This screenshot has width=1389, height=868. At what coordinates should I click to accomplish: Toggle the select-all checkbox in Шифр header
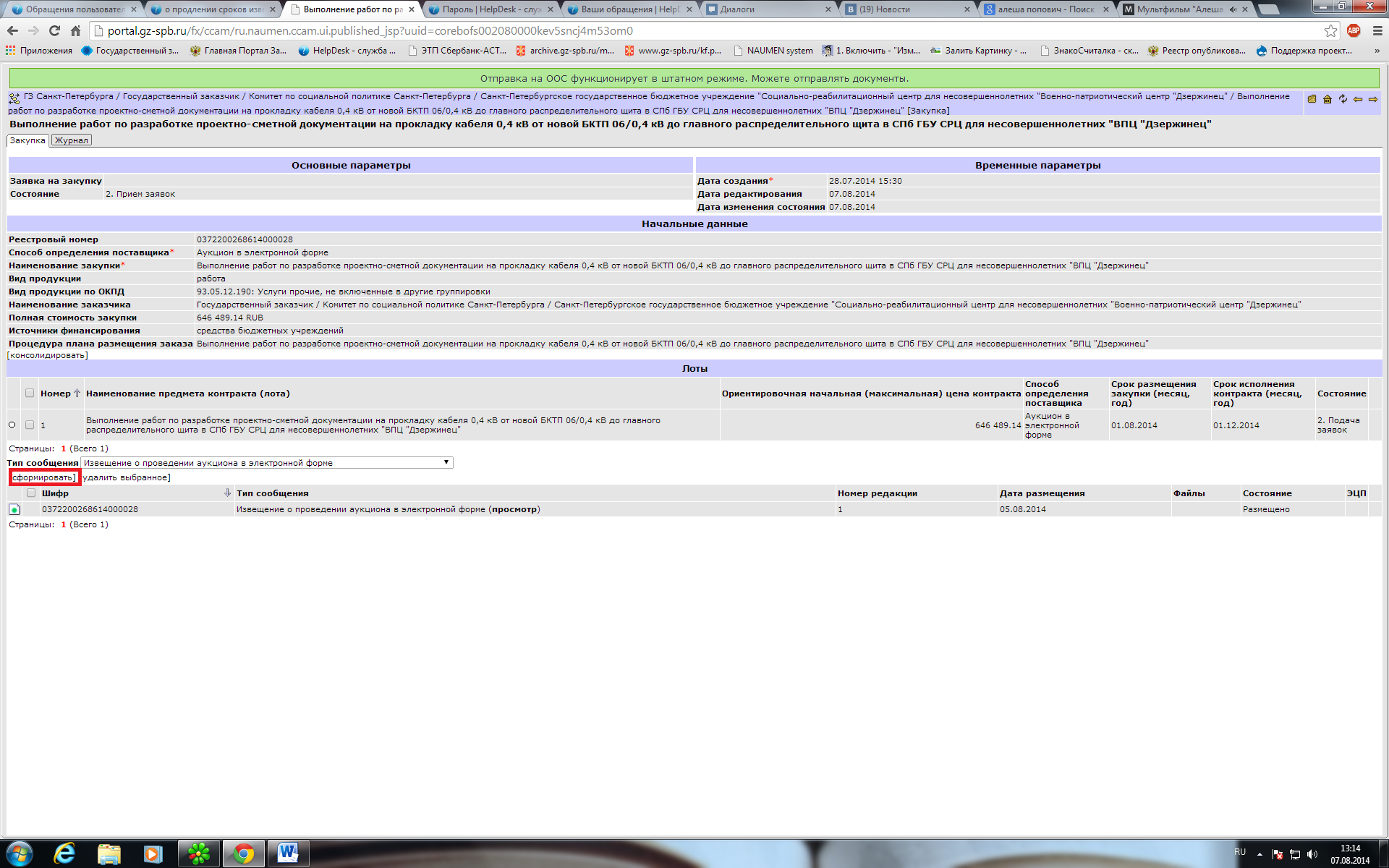[x=31, y=493]
